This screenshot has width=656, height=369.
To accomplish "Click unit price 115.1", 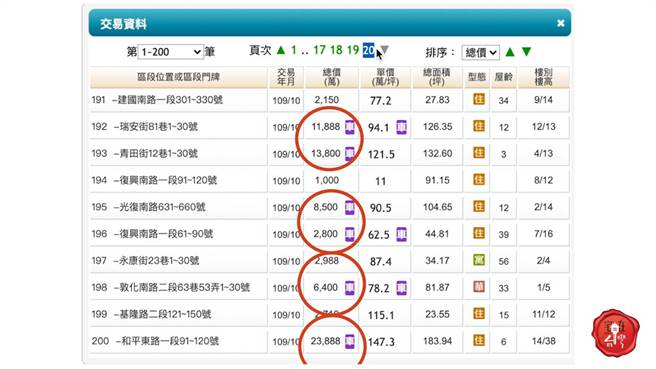I will tap(381, 315).
